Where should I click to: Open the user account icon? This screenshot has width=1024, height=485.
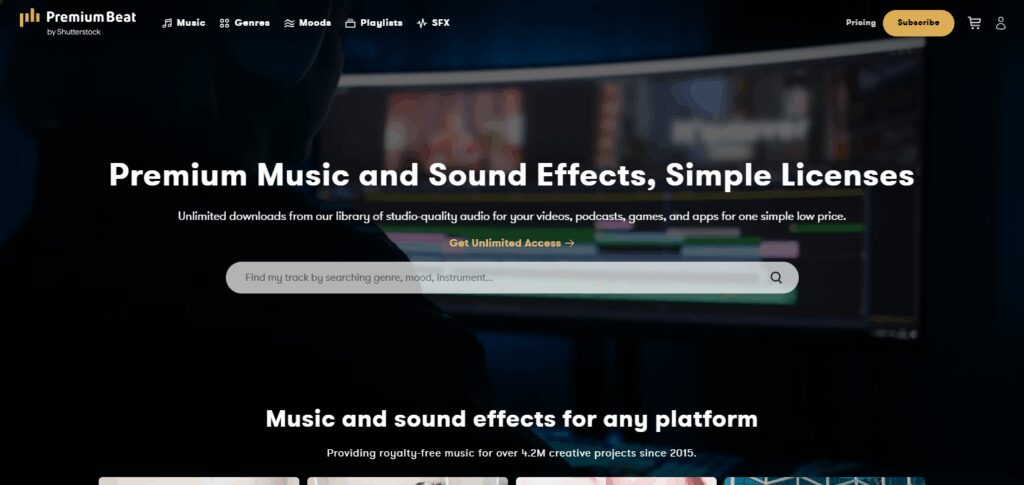coord(1000,23)
